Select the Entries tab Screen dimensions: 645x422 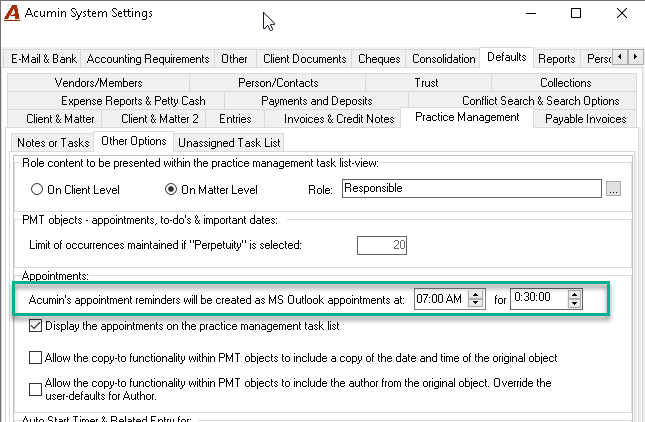click(235, 119)
